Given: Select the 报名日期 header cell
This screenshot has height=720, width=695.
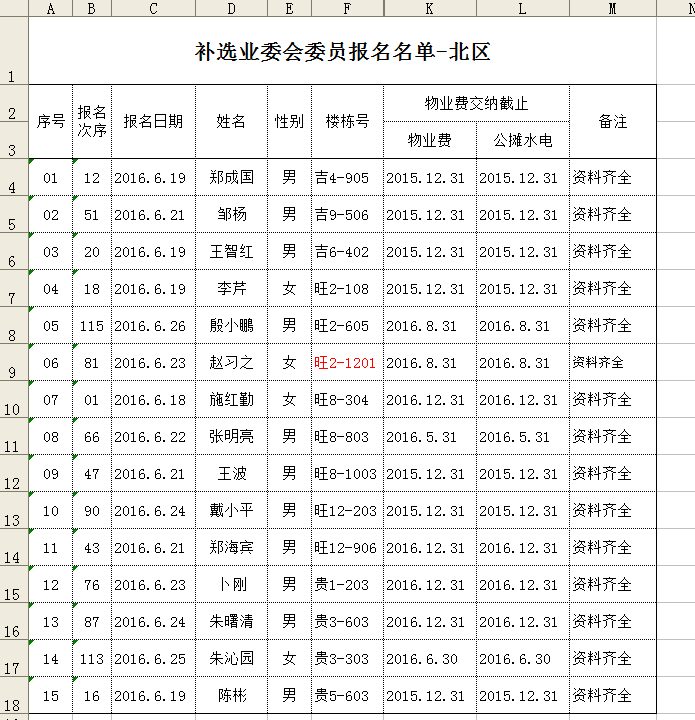Looking at the screenshot, I should click(152, 121).
